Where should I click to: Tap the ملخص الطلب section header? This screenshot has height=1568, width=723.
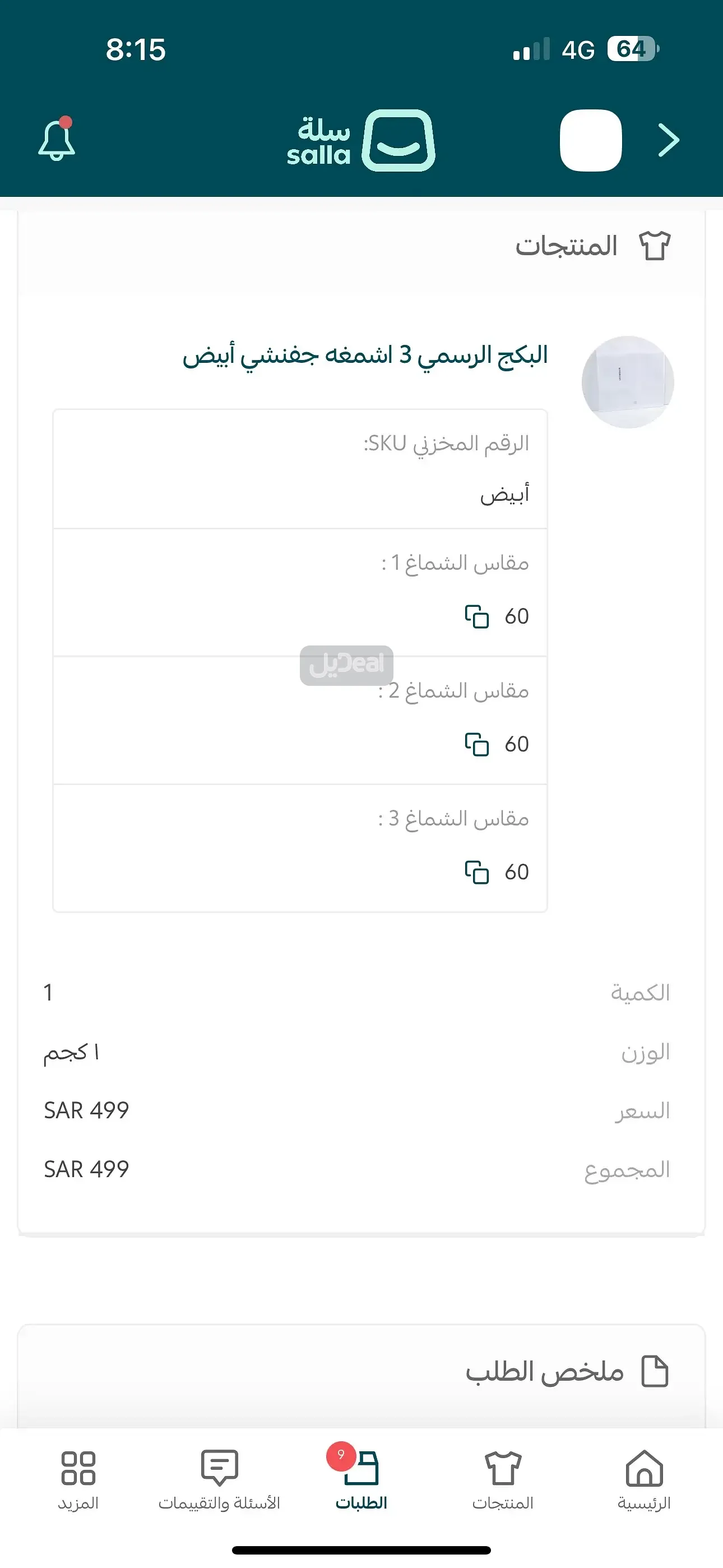(545, 1373)
